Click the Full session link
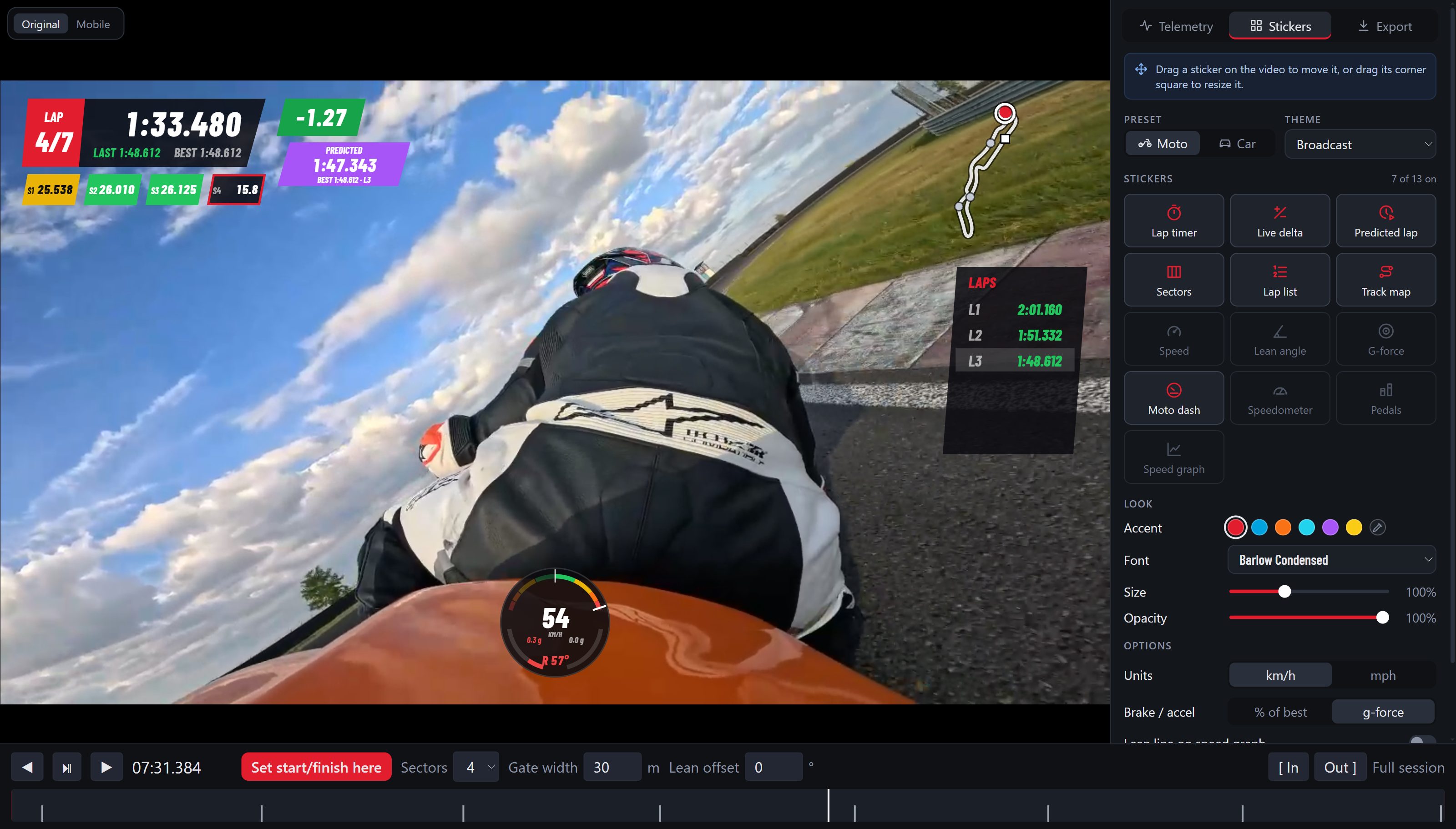Screen dimensions: 1456x829 tap(1408, 767)
